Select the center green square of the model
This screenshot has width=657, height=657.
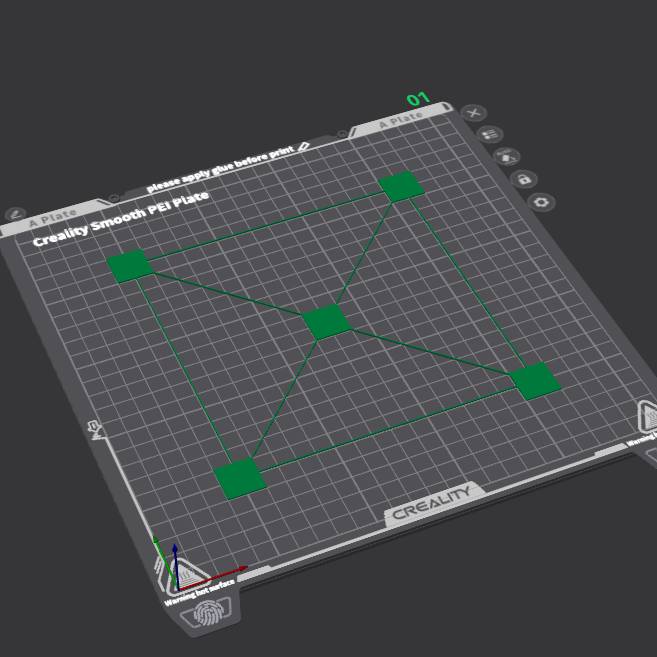pyautogui.click(x=327, y=322)
